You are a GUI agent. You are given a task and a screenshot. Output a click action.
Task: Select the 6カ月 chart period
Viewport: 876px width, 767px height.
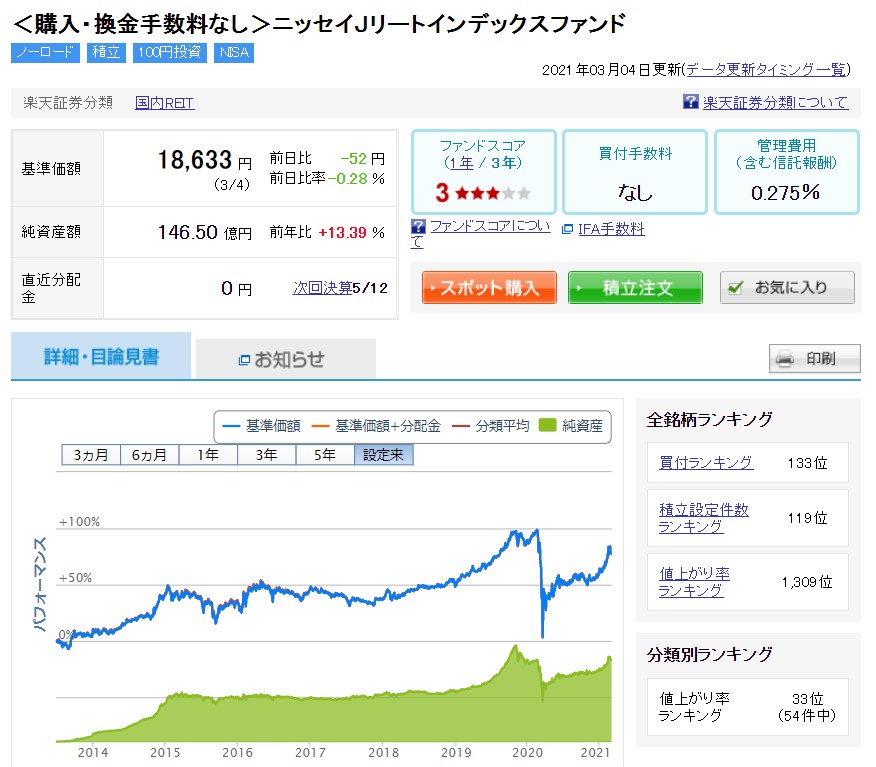149,455
